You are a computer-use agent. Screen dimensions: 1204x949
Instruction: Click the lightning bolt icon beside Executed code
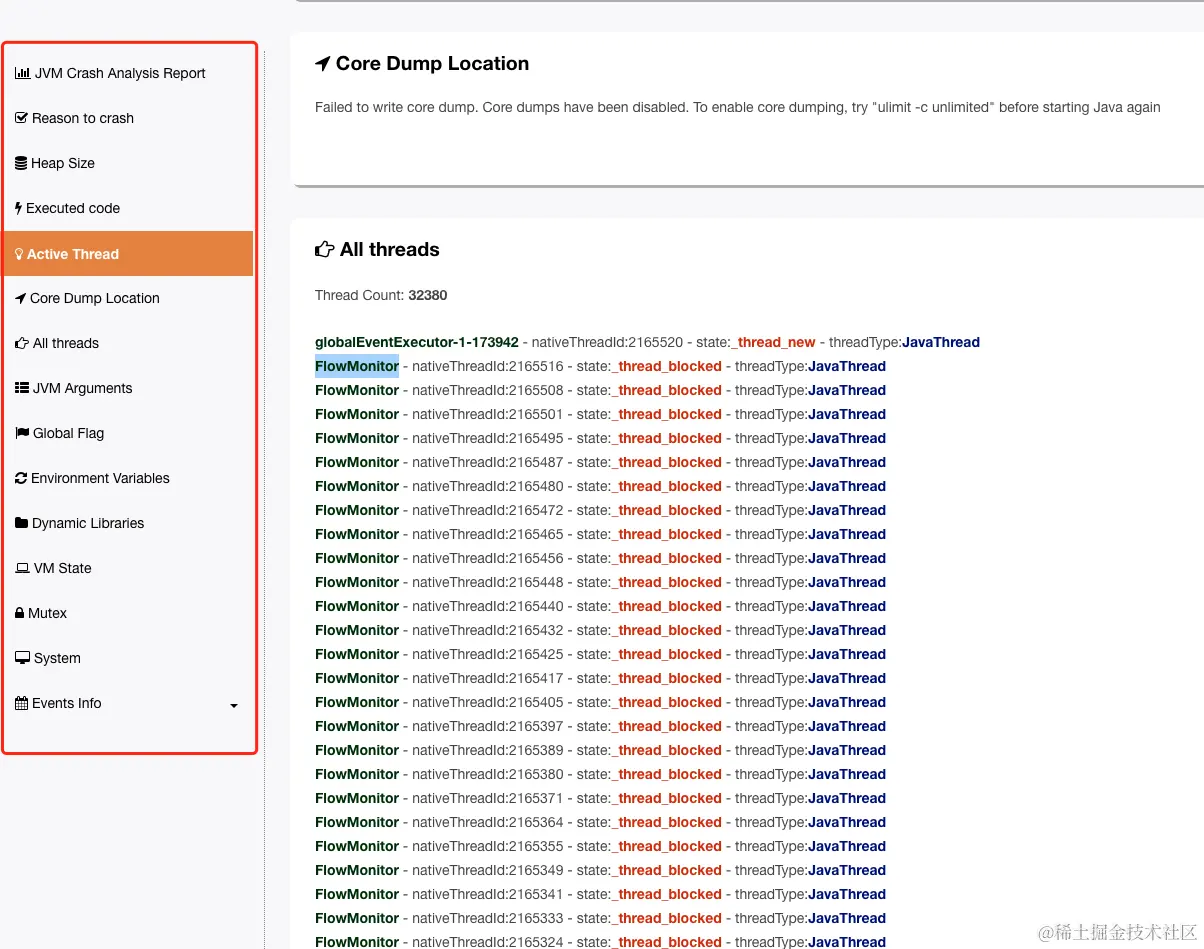pyautogui.click(x=19, y=208)
